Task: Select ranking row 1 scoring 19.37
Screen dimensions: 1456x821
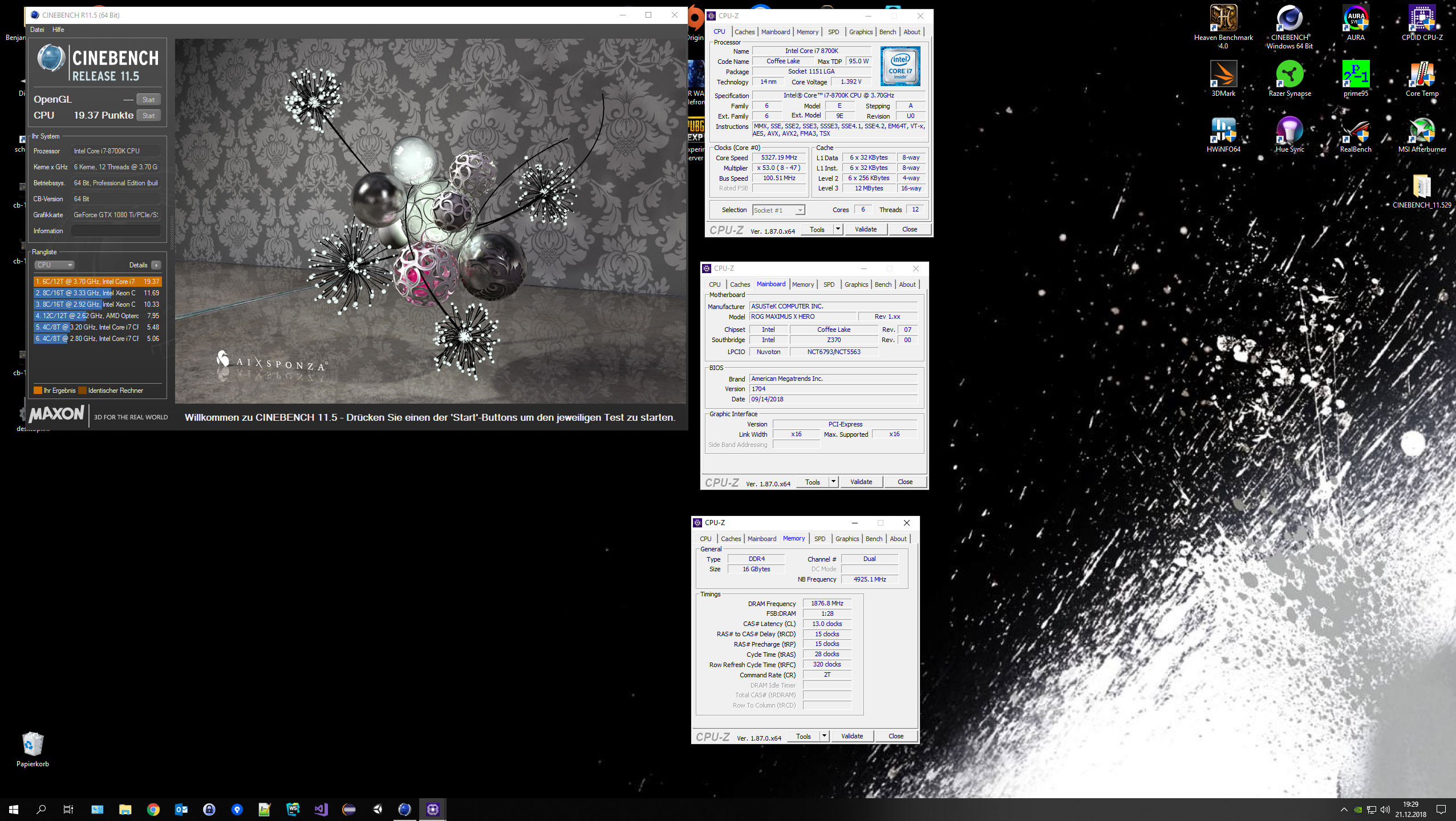Action: pyautogui.click(x=98, y=282)
